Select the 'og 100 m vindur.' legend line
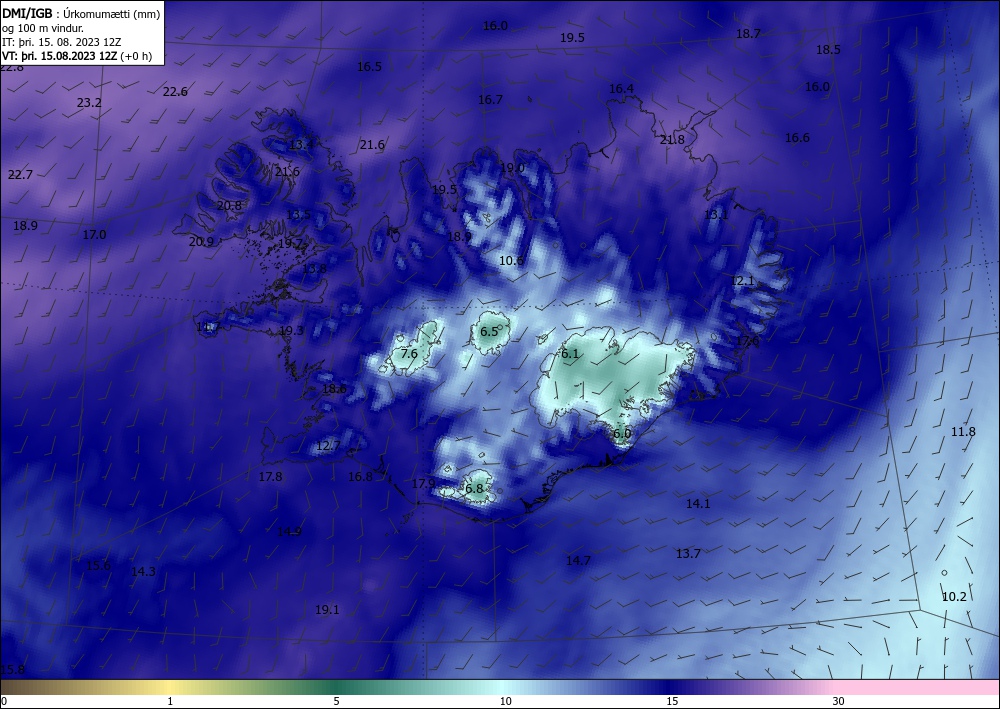The image size is (1000, 709). point(43,28)
